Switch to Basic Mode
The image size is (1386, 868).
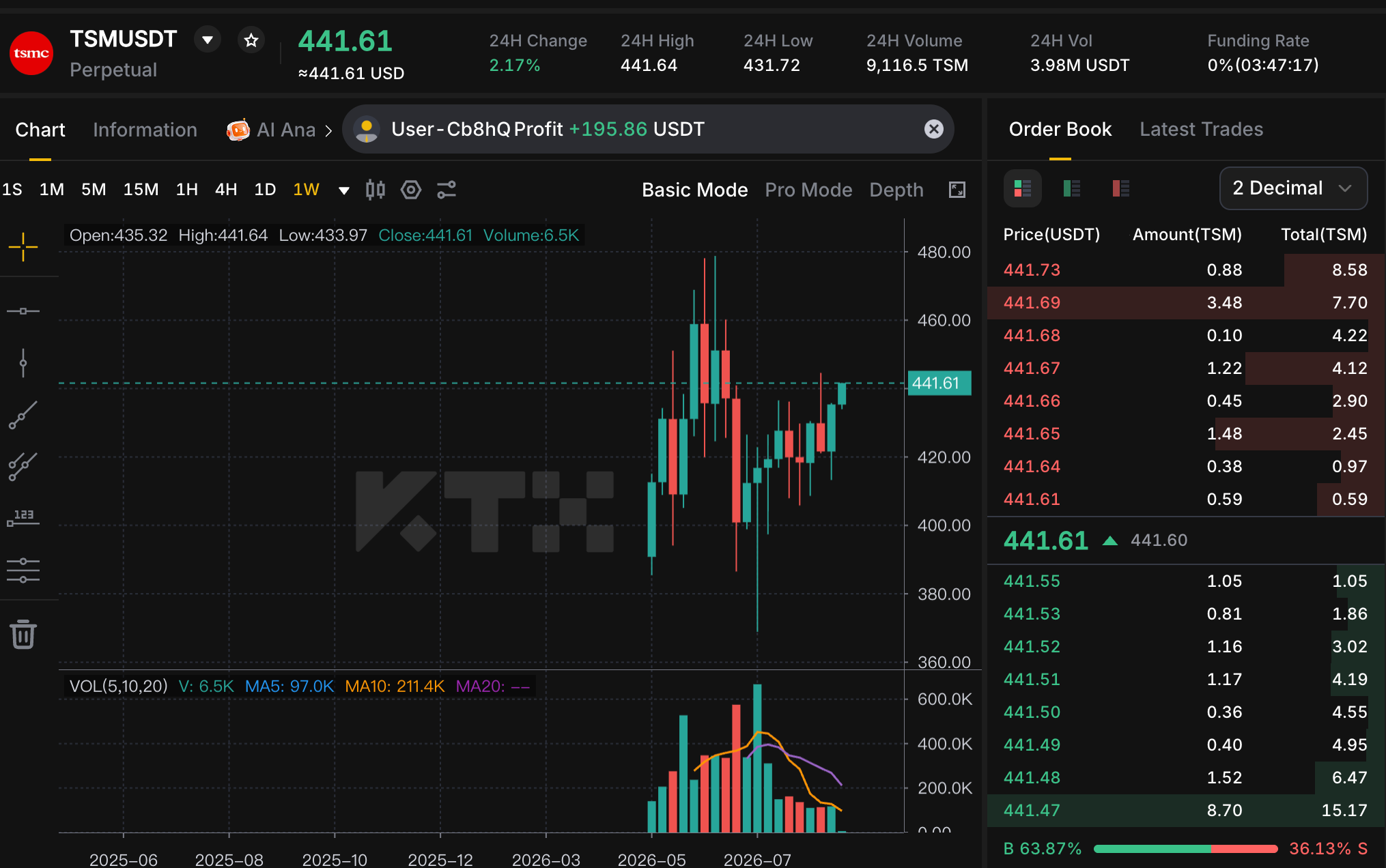click(694, 190)
